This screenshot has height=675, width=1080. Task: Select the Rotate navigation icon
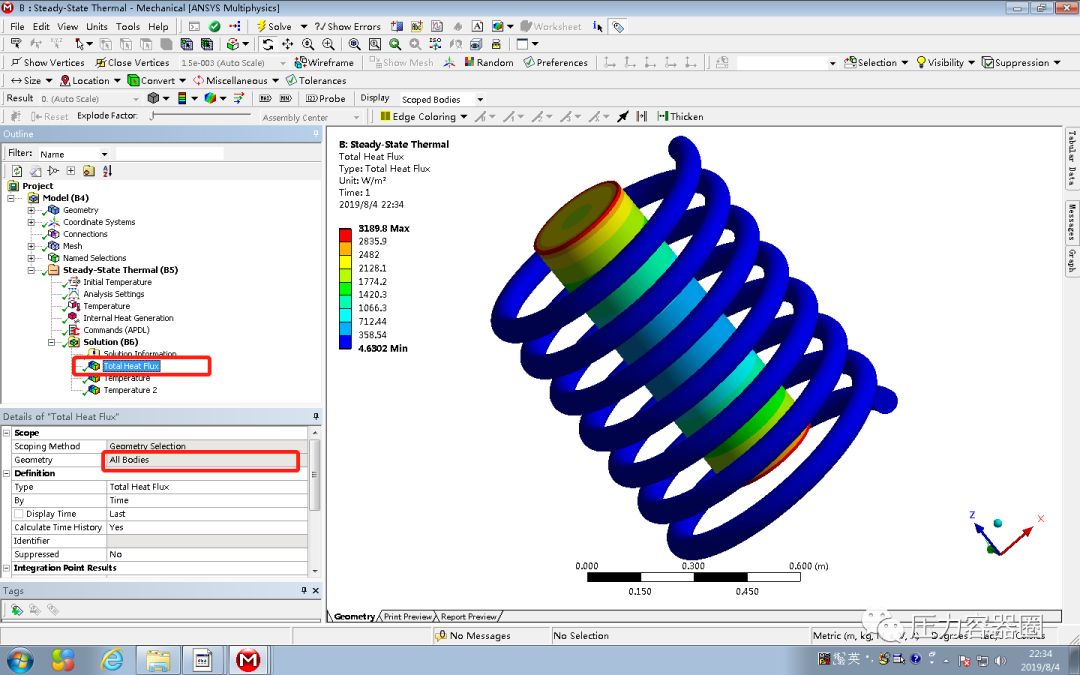pyautogui.click(x=266, y=44)
